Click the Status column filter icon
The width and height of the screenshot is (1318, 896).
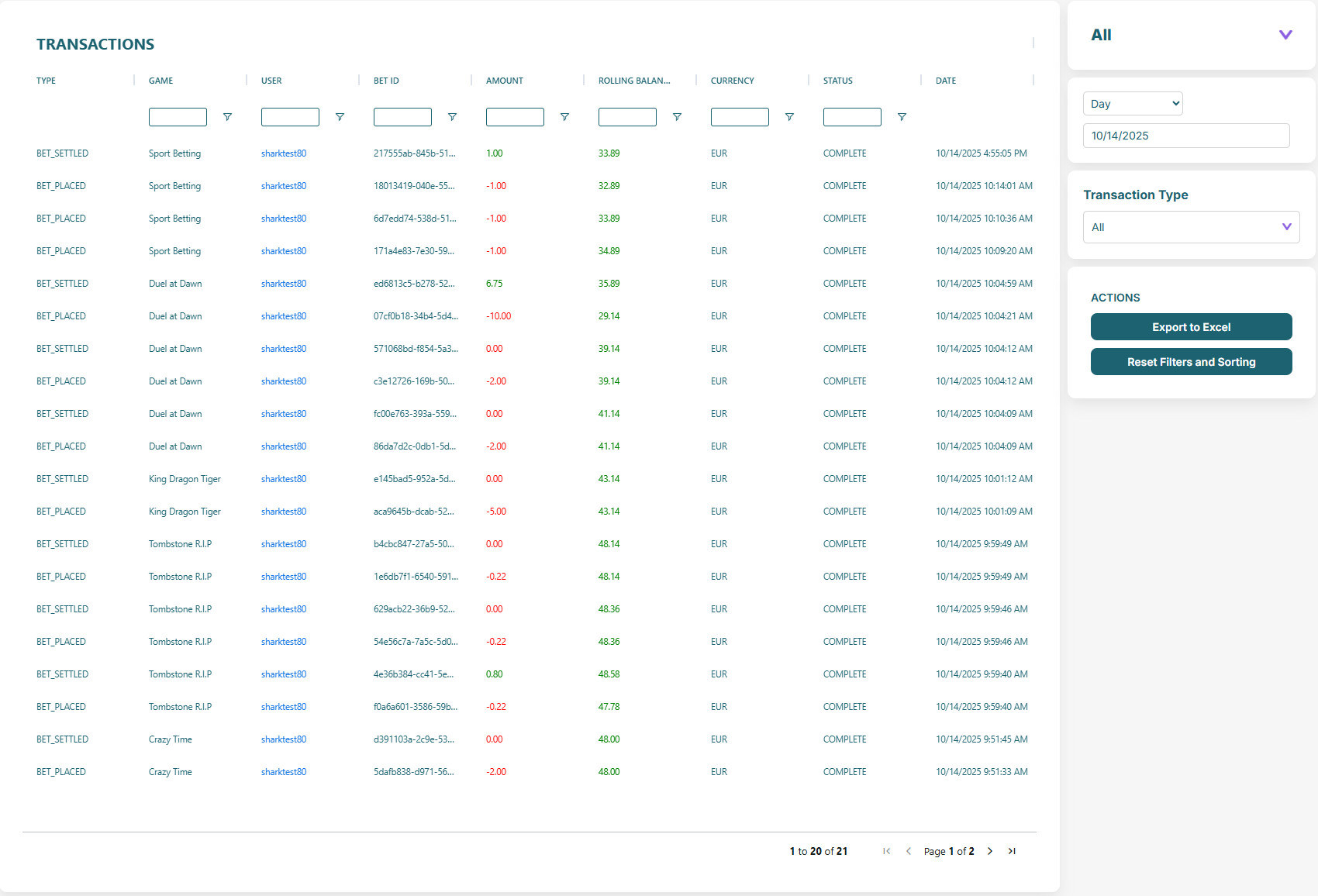(x=902, y=117)
